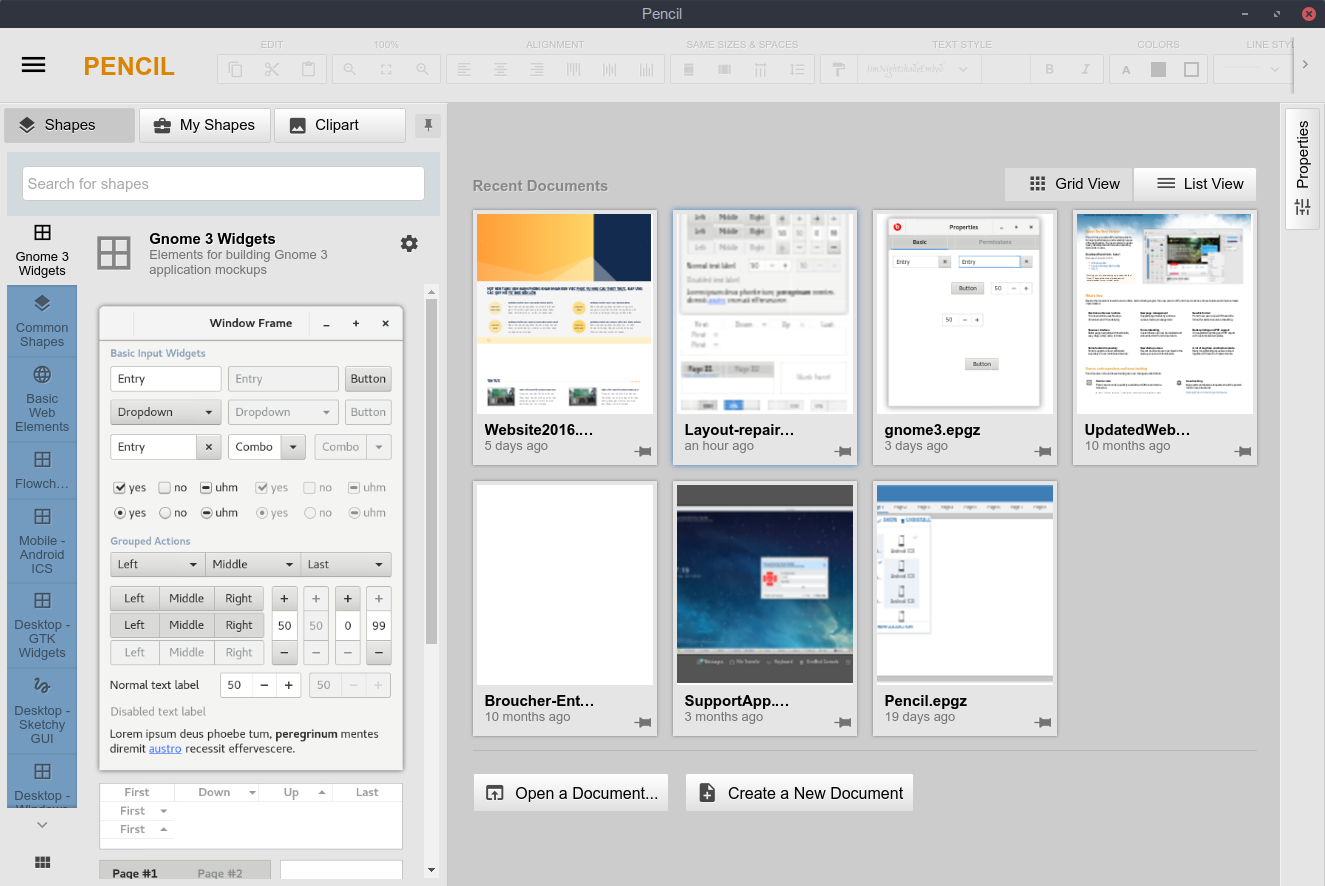Image resolution: width=1325 pixels, height=886 pixels.
Task: Open the gnome3.epgz document thumbnail
Action: pyautogui.click(x=965, y=313)
